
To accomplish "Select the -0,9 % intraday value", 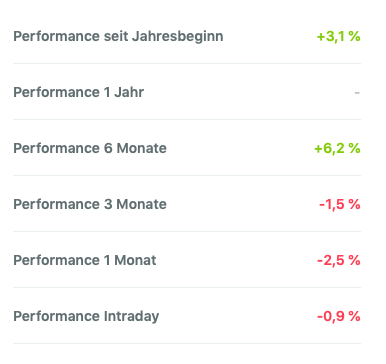I will point(339,316).
